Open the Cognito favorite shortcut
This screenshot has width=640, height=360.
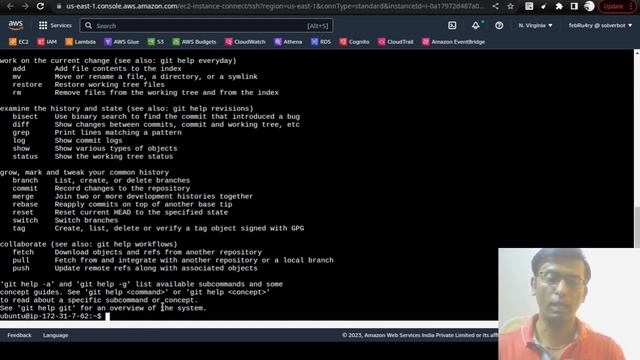pyautogui.click(x=354, y=42)
